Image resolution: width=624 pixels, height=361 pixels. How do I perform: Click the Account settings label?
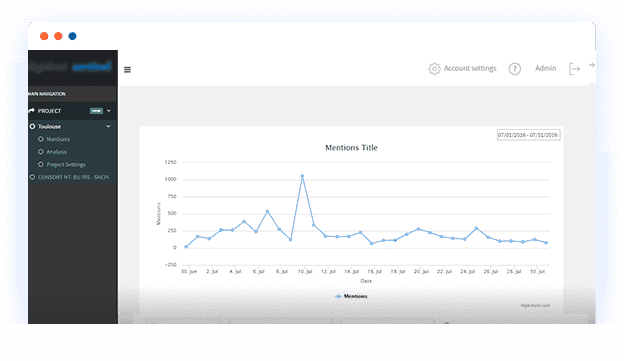470,68
